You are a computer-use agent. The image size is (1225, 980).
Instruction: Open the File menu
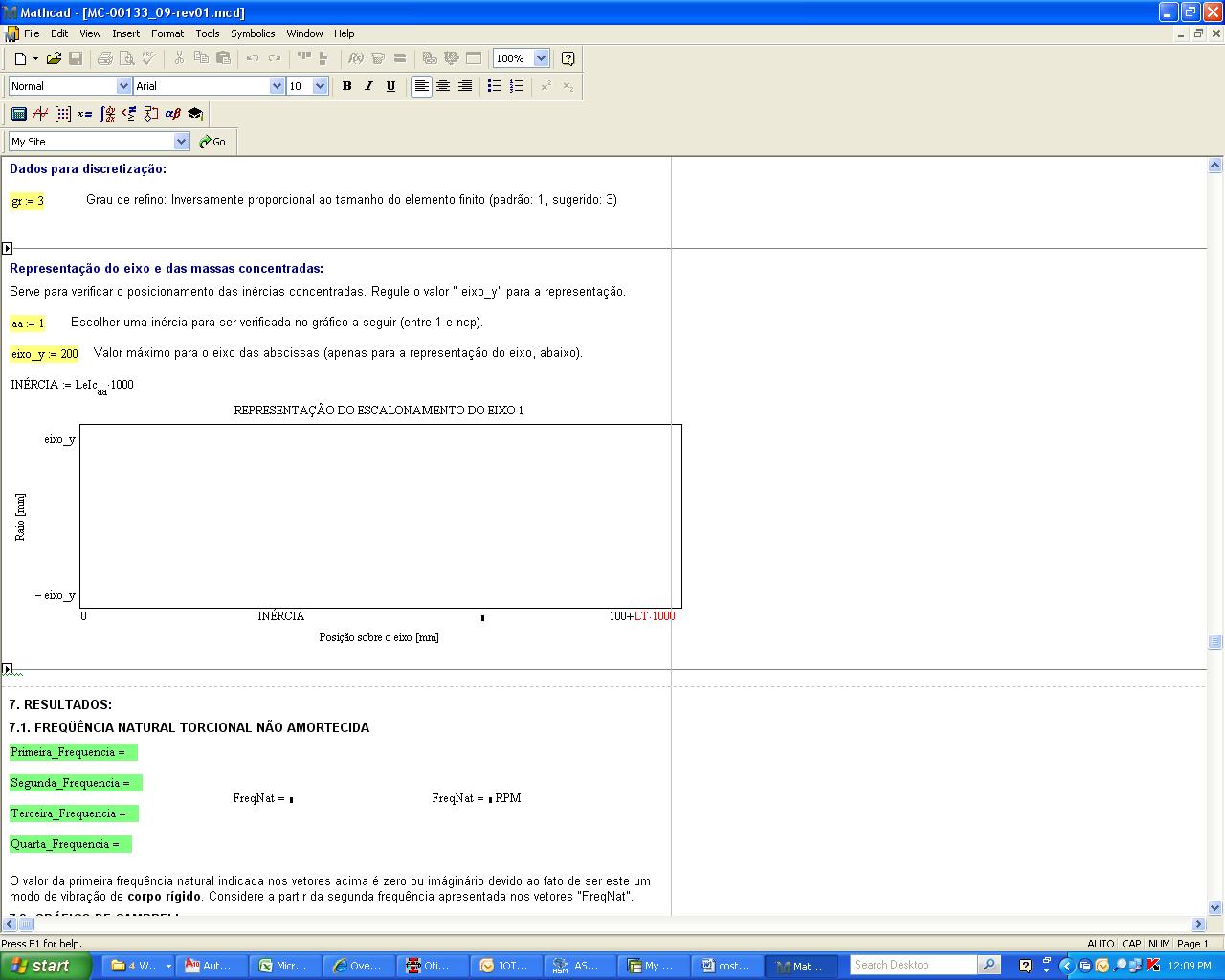coord(32,33)
